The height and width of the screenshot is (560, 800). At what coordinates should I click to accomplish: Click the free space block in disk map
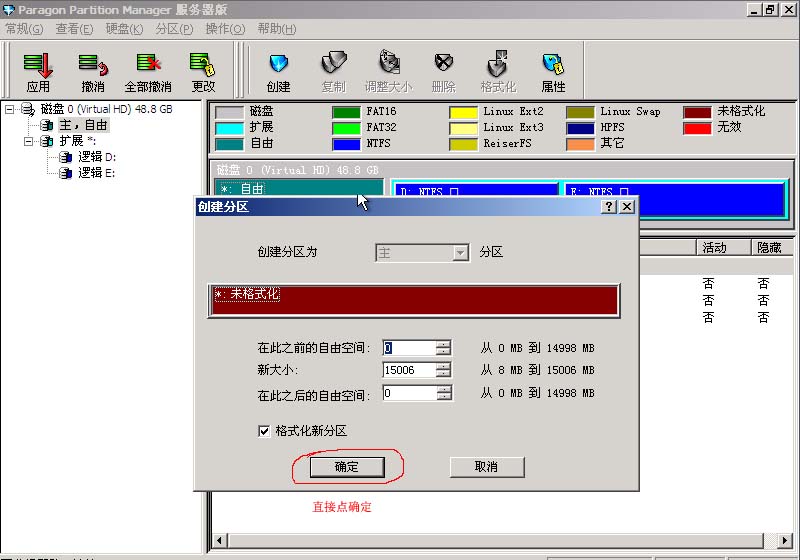tap(299, 187)
